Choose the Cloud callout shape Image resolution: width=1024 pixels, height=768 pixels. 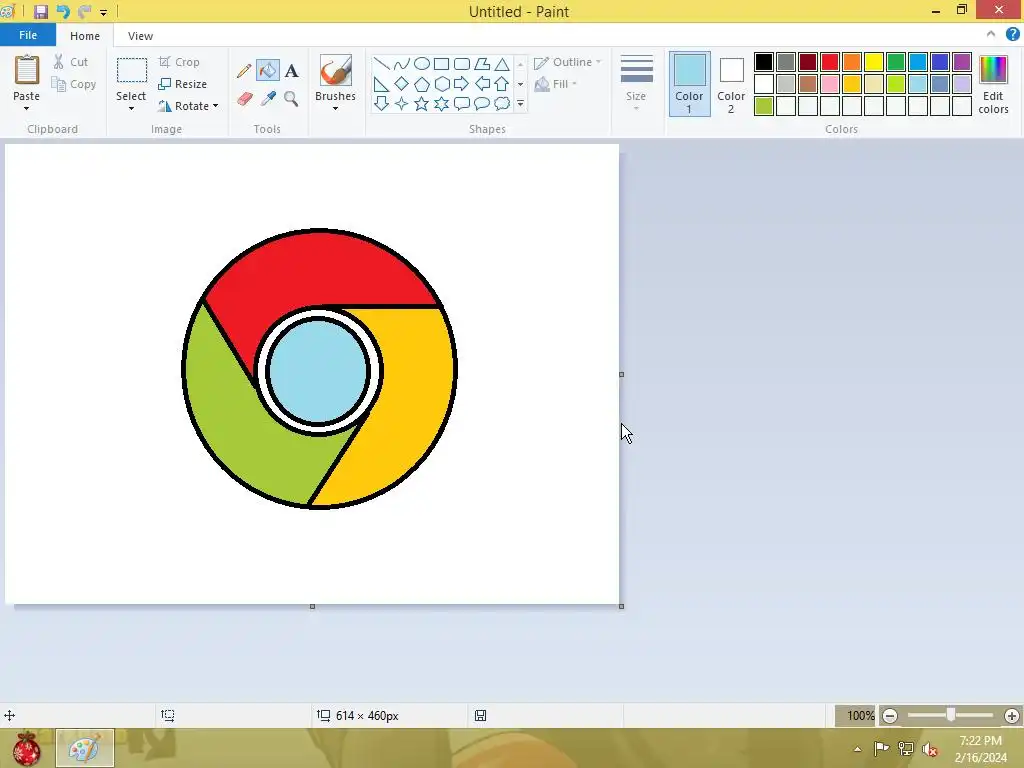click(502, 103)
